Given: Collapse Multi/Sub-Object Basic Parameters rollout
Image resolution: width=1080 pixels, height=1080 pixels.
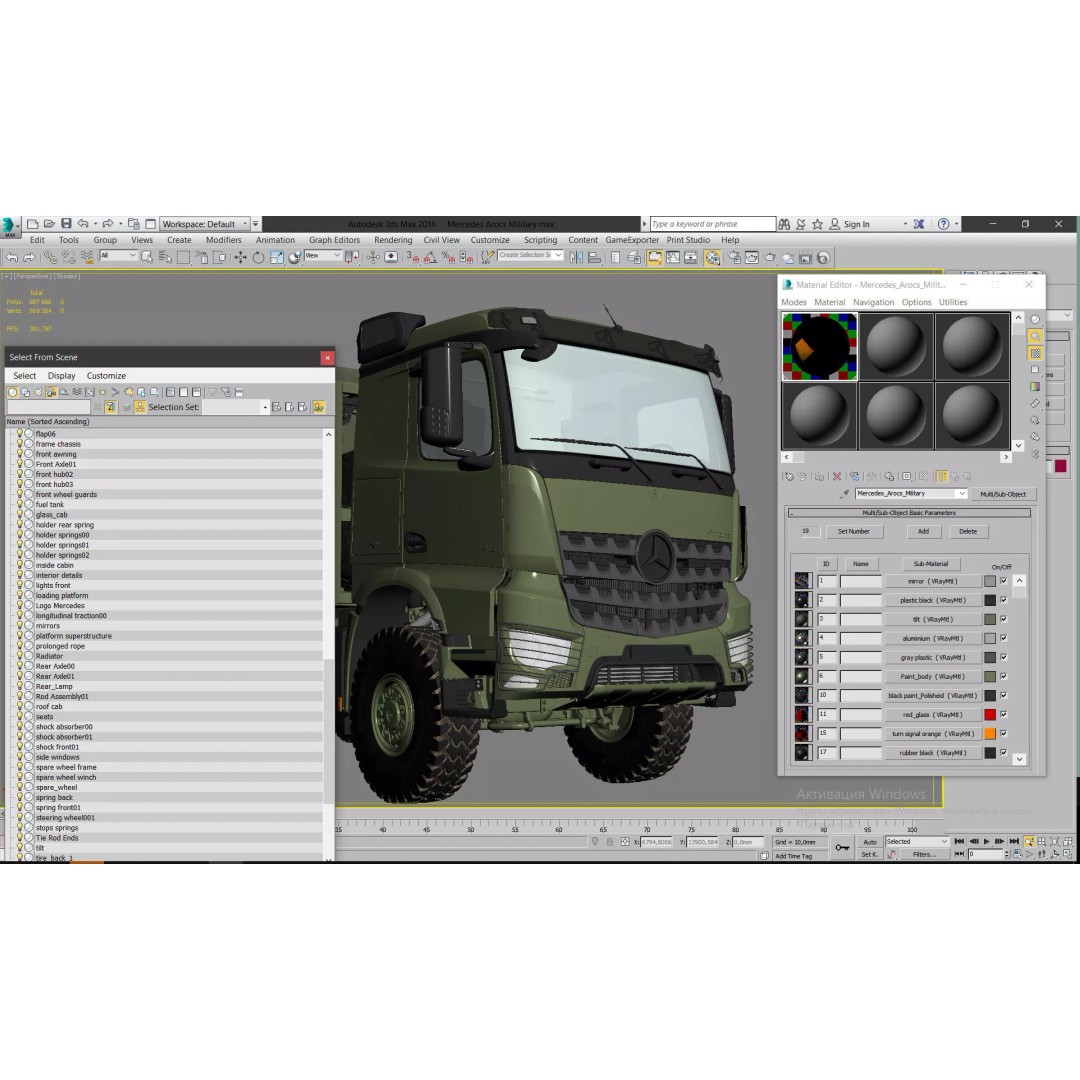Looking at the screenshot, I should click(909, 512).
